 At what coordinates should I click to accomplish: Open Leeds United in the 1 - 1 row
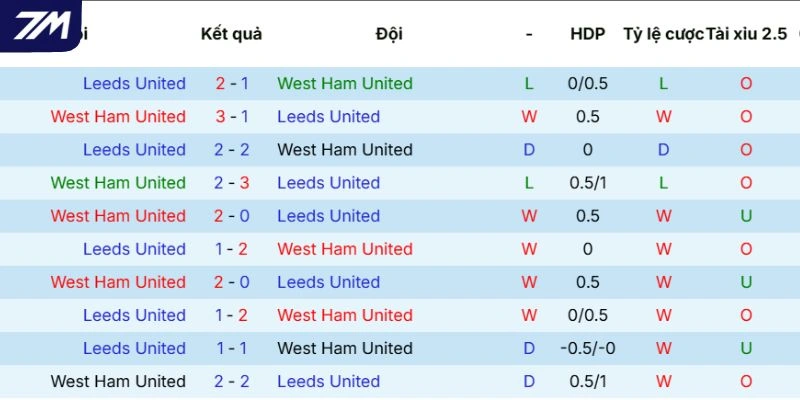pos(134,348)
